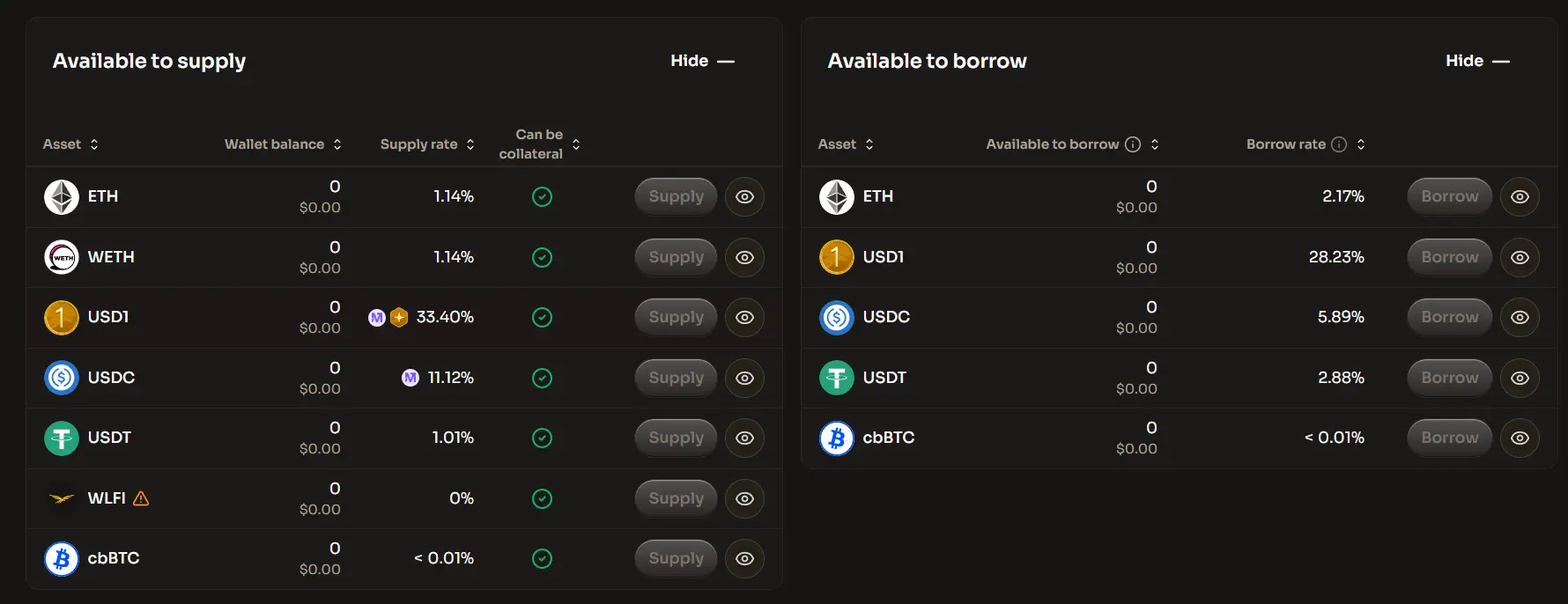Image resolution: width=1568 pixels, height=604 pixels.
Task: Collapse the Available to borrow panel with Hide
Action: tap(1477, 61)
